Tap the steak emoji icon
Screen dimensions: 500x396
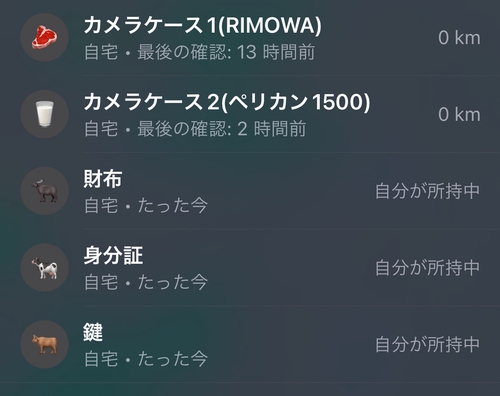44,37
